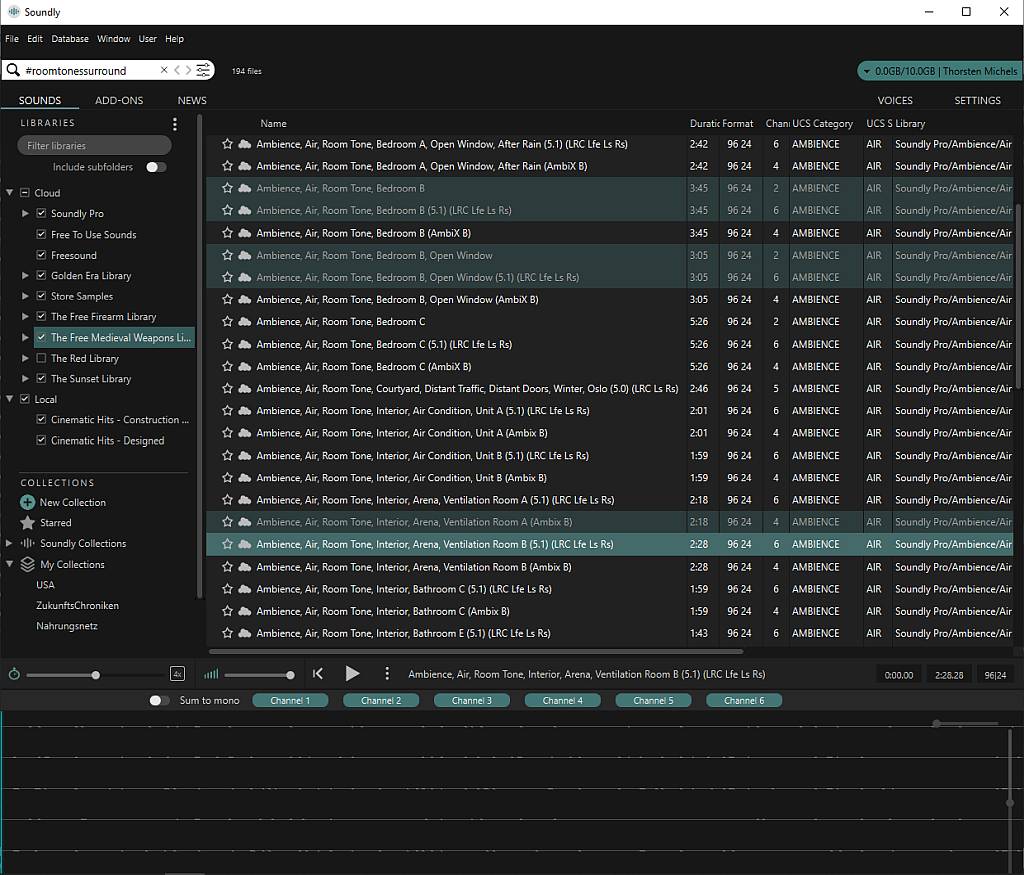This screenshot has height=875, width=1024.
Task: Click the New Collection plus icon
Action: [x=28, y=502]
